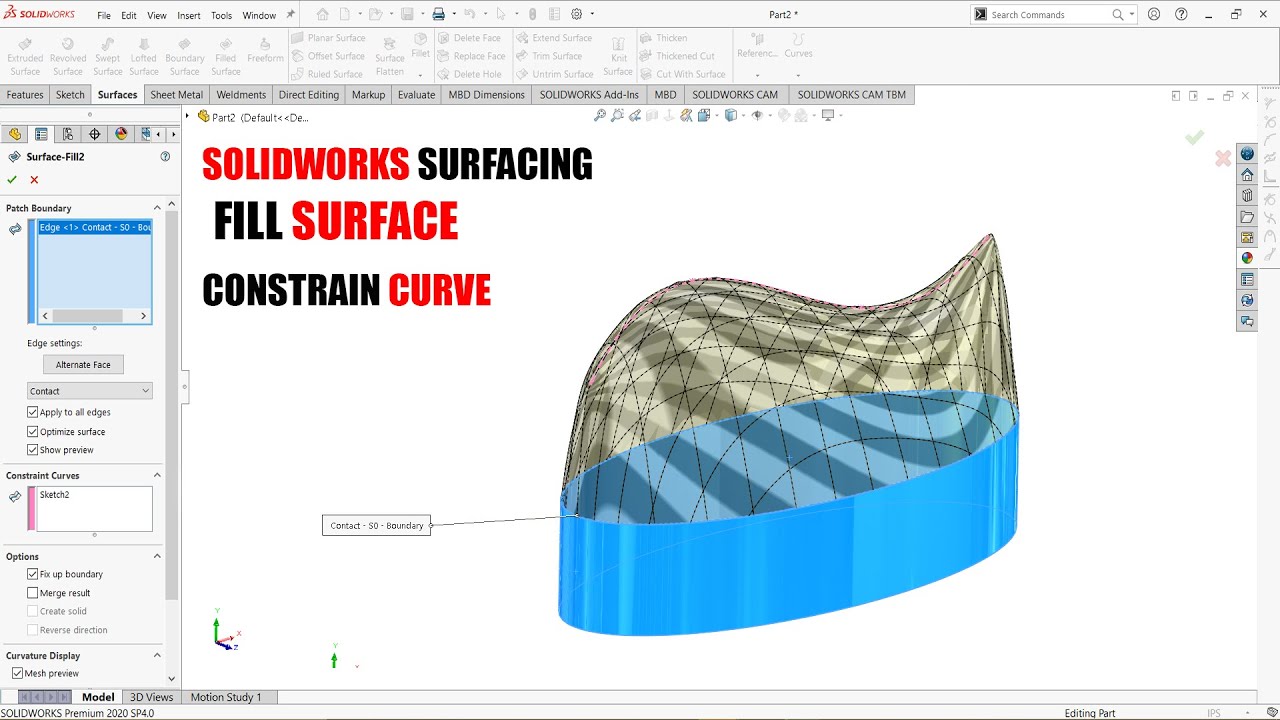
Task: Open Appearances color ball in task pane
Action: pyautogui.click(x=1247, y=258)
